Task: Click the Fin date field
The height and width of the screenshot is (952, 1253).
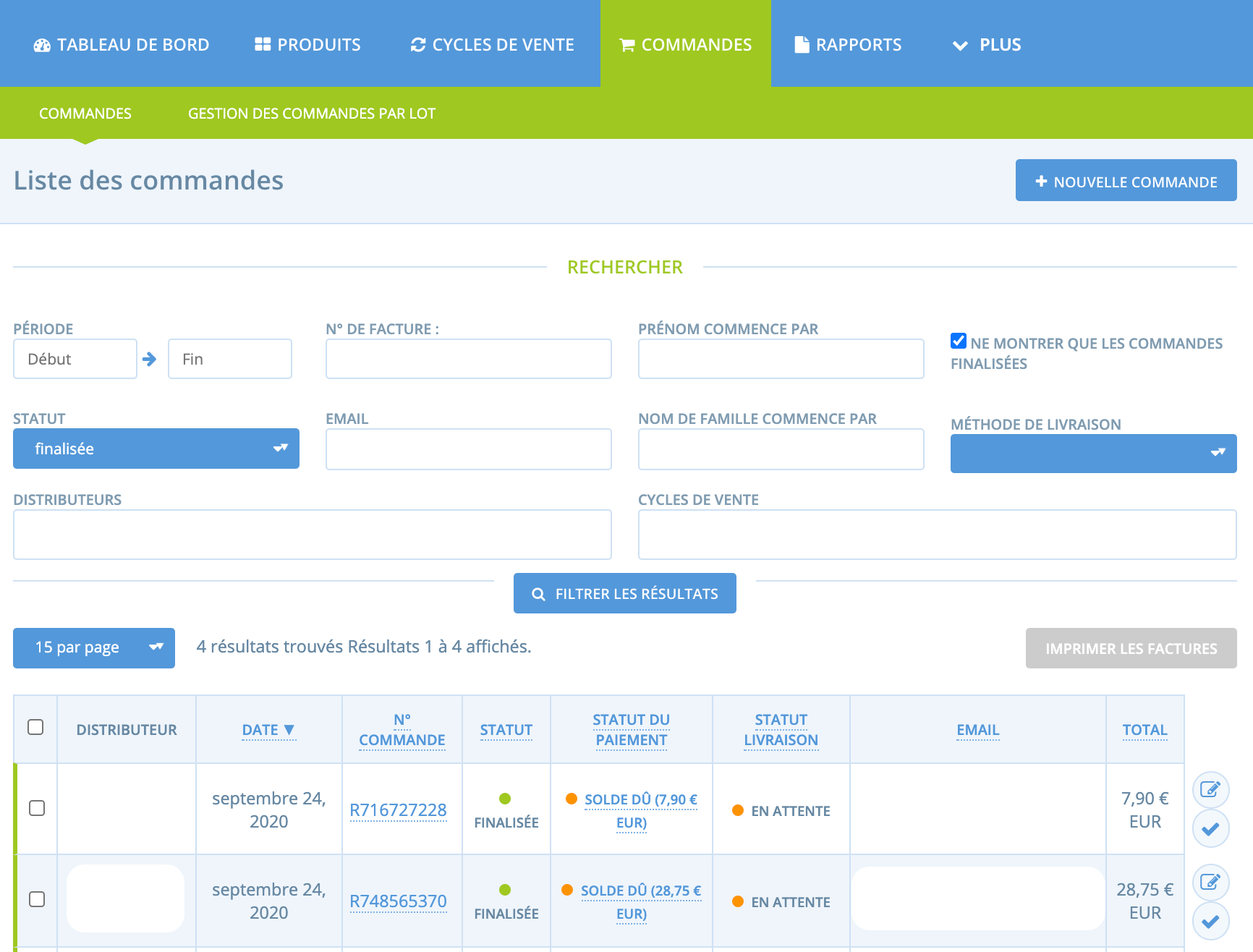Action: (x=230, y=359)
